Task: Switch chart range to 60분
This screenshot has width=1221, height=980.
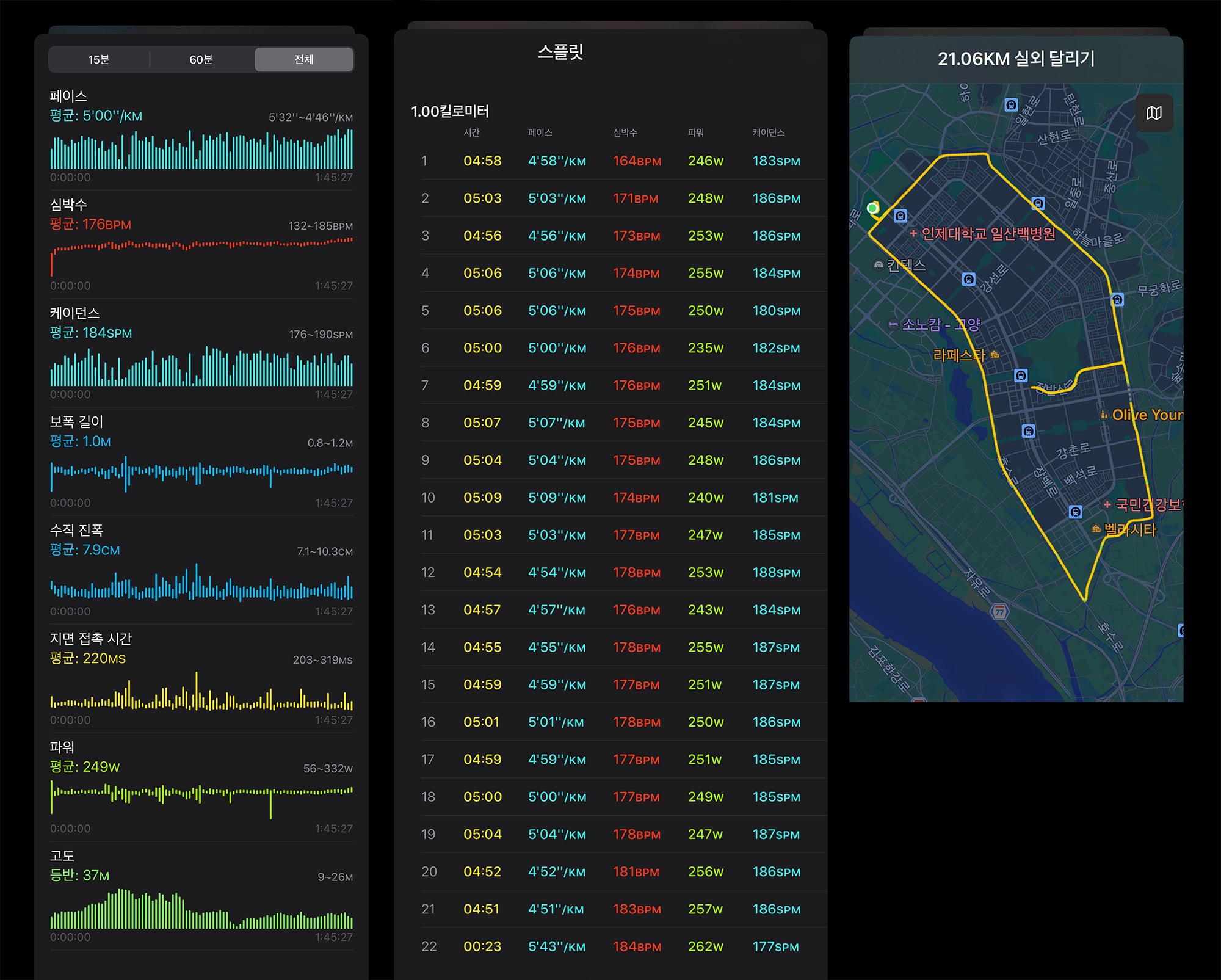Action: pos(201,59)
